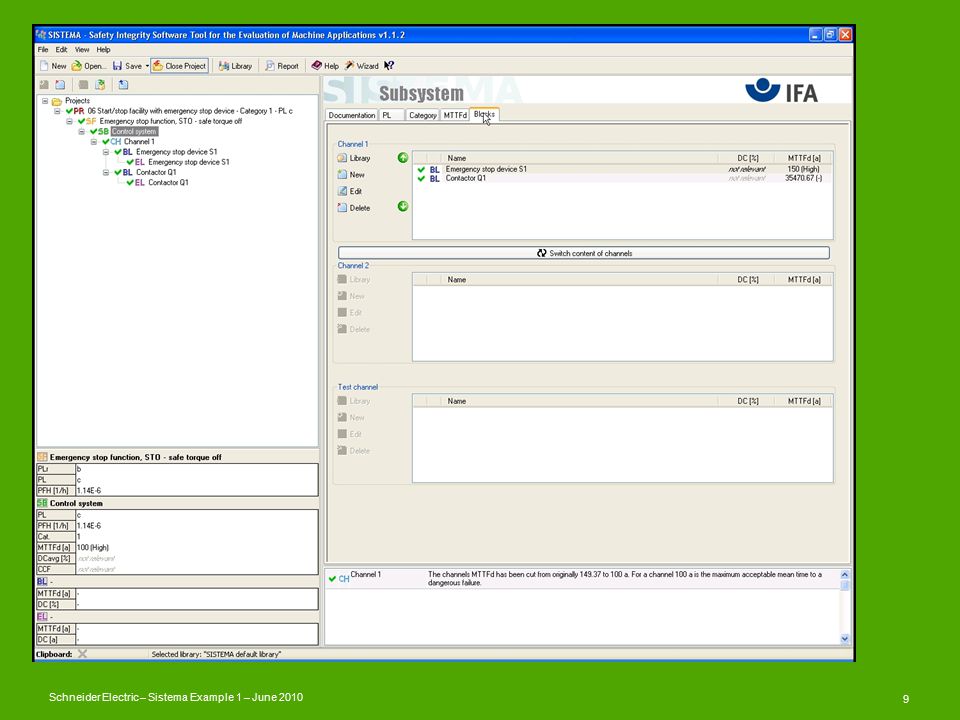The height and width of the screenshot is (720, 960).
Task: Launch the Wizard wand icon
Action: [x=350, y=66]
